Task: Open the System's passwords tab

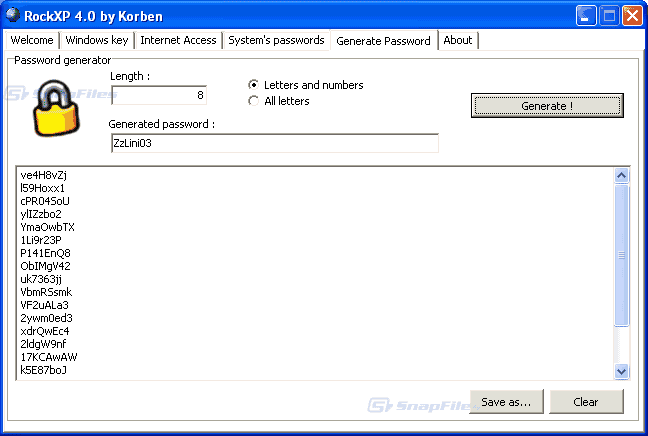Action: [x=276, y=40]
